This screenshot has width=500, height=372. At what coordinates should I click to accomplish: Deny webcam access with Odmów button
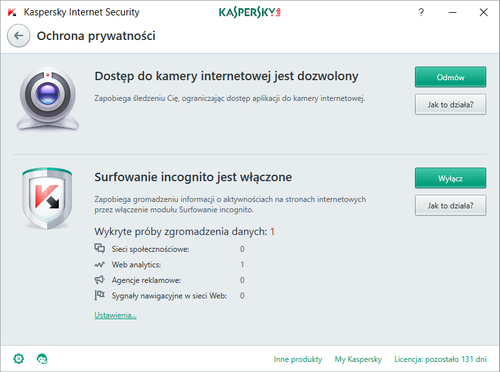click(450, 77)
